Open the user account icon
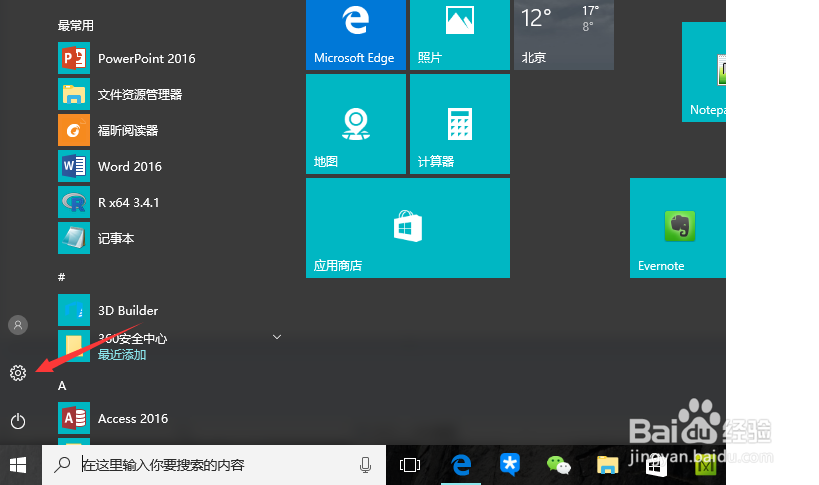 click(18, 325)
